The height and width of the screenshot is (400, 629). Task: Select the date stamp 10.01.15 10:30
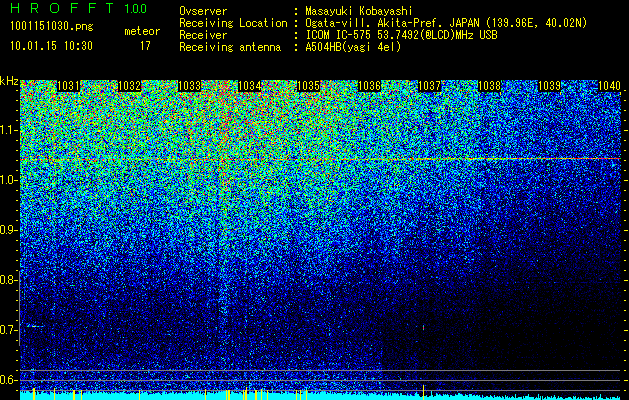point(51,46)
